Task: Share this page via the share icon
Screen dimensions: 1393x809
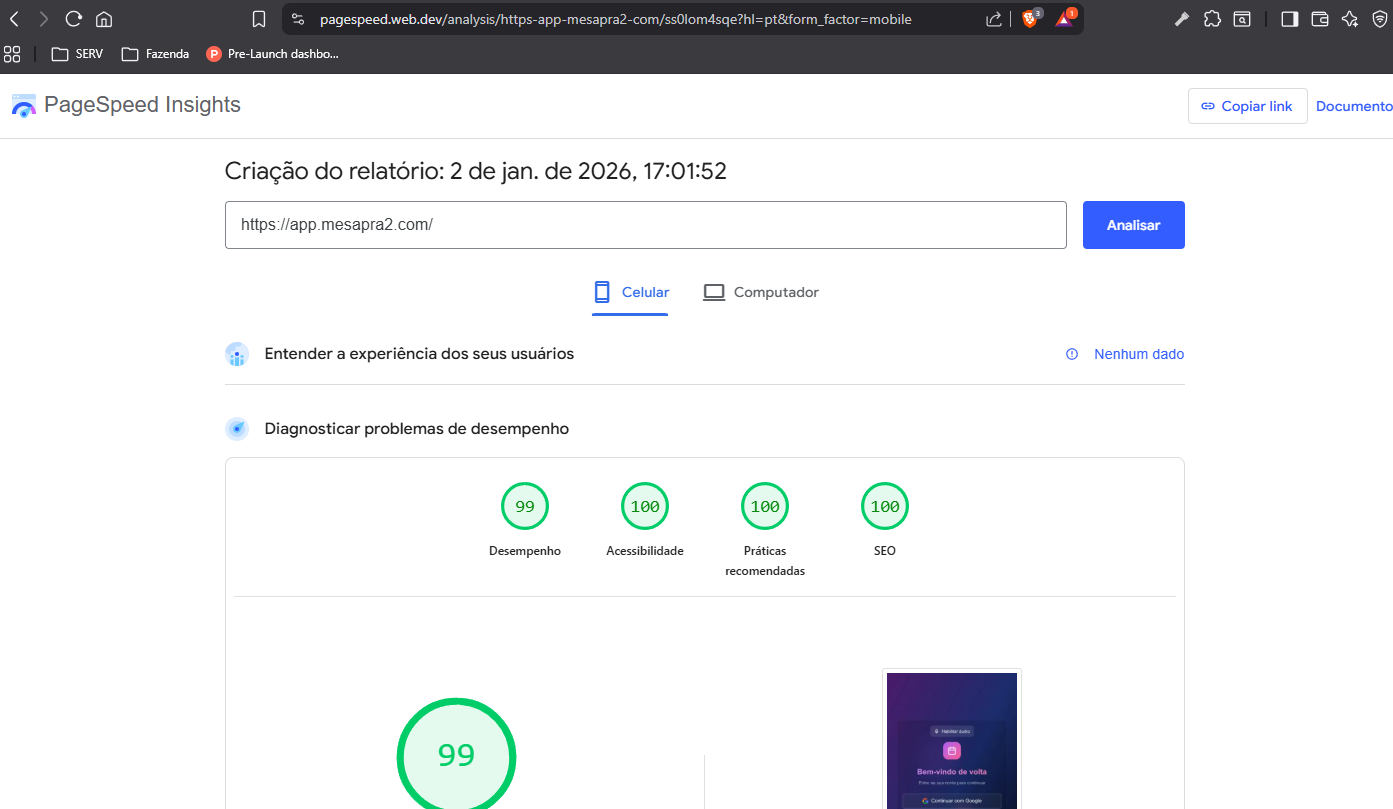Action: point(994,19)
